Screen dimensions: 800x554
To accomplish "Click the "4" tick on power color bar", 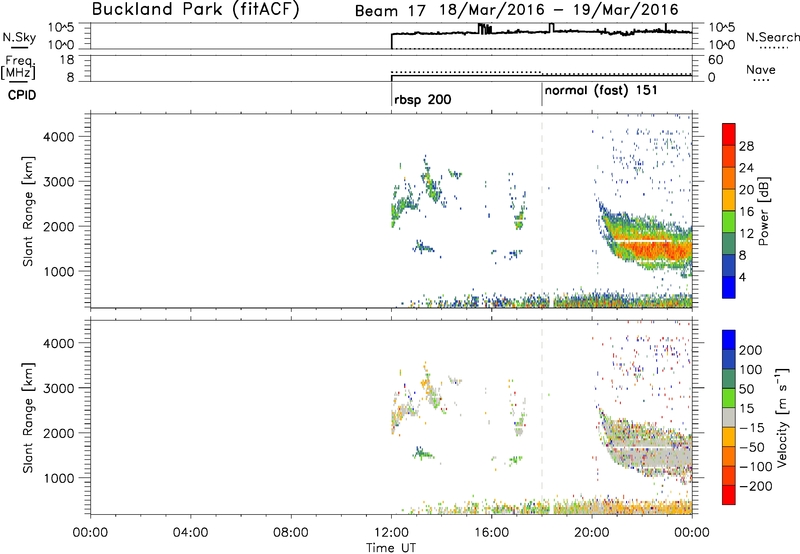I will 742,277.
